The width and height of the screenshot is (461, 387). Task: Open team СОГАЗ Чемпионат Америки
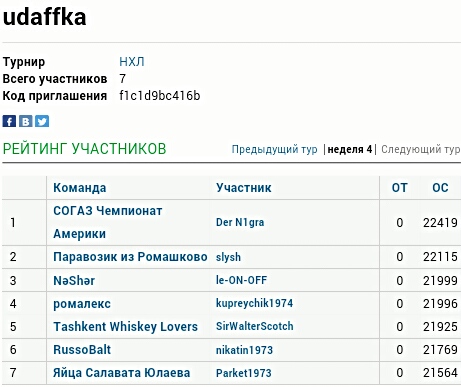pos(108,222)
